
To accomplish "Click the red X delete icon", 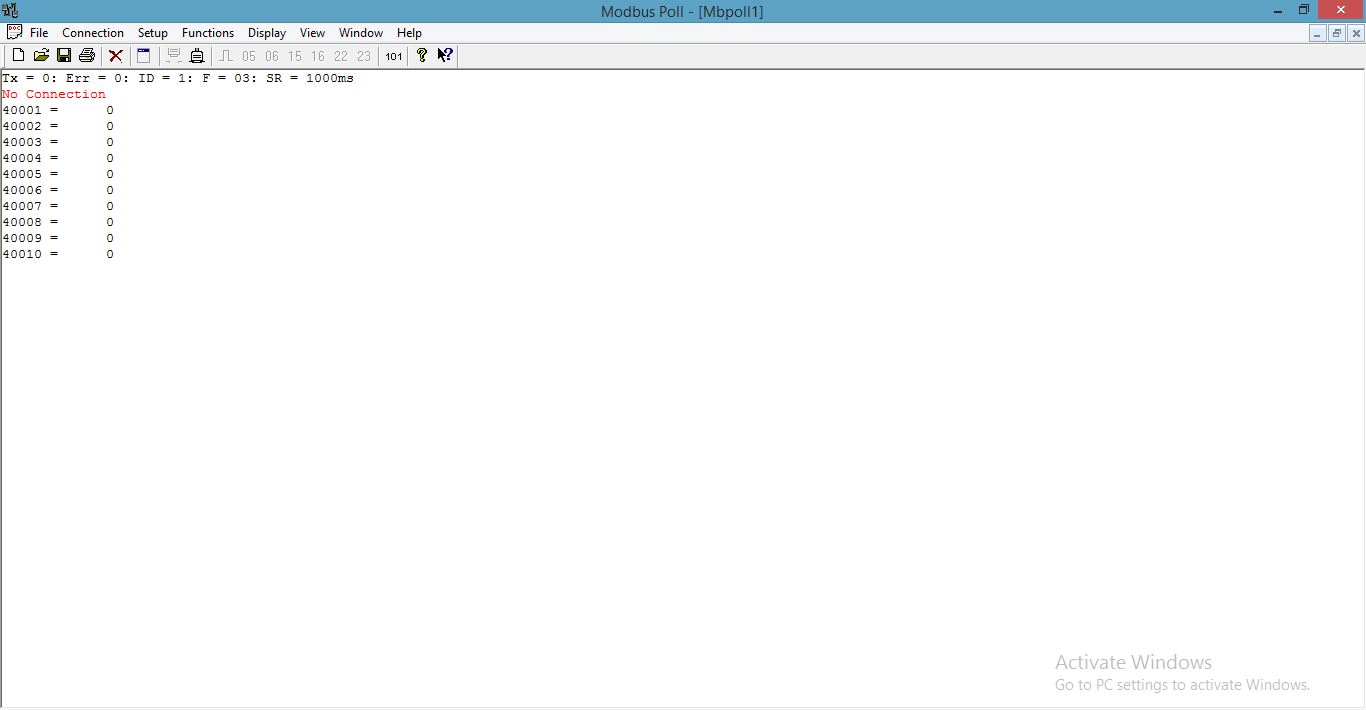I will pos(116,56).
